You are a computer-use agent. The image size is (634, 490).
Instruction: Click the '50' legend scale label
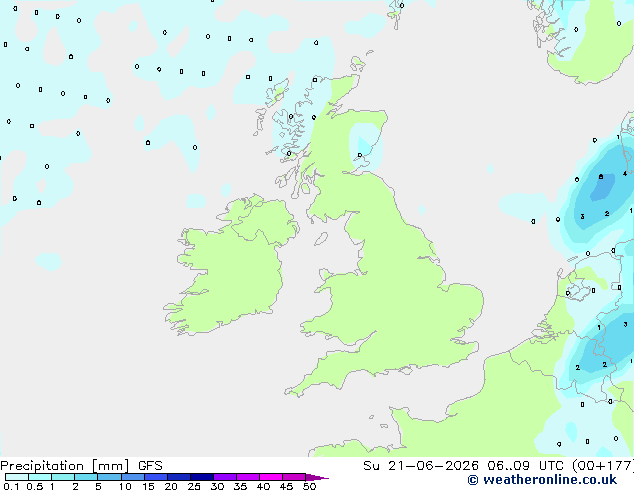click(309, 486)
